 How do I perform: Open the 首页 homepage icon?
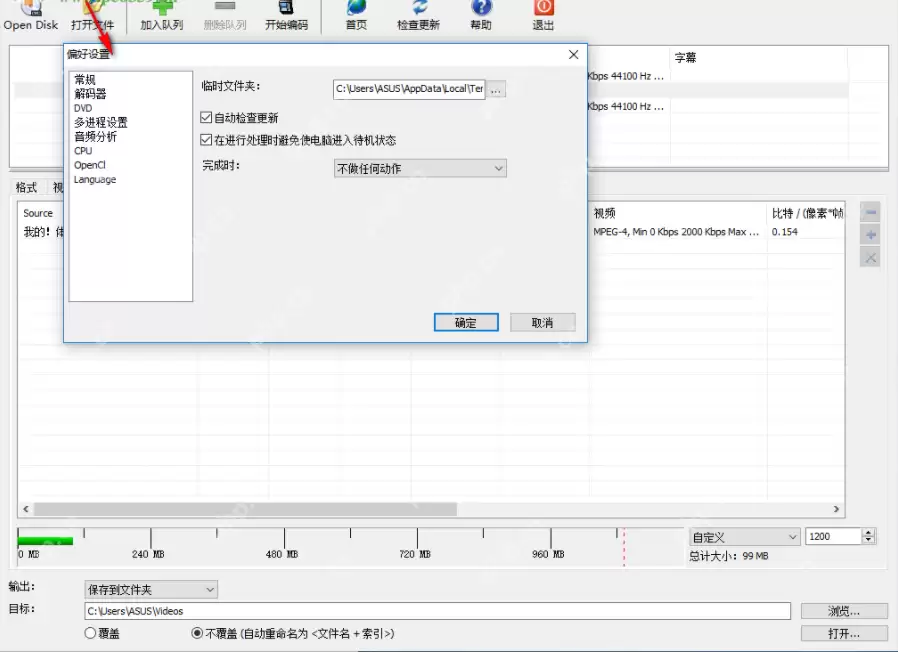(x=356, y=15)
